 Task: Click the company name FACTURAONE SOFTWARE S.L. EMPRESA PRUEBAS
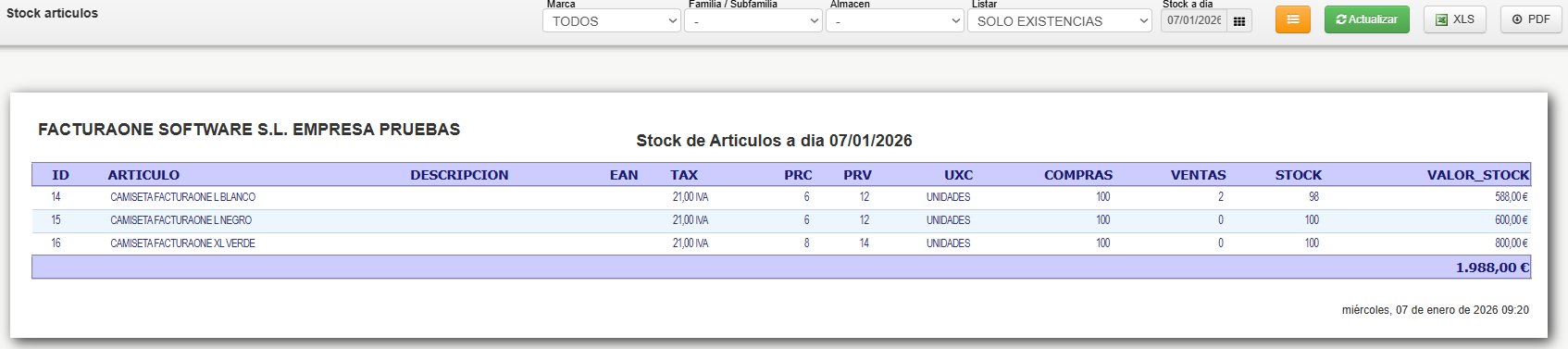click(x=249, y=130)
